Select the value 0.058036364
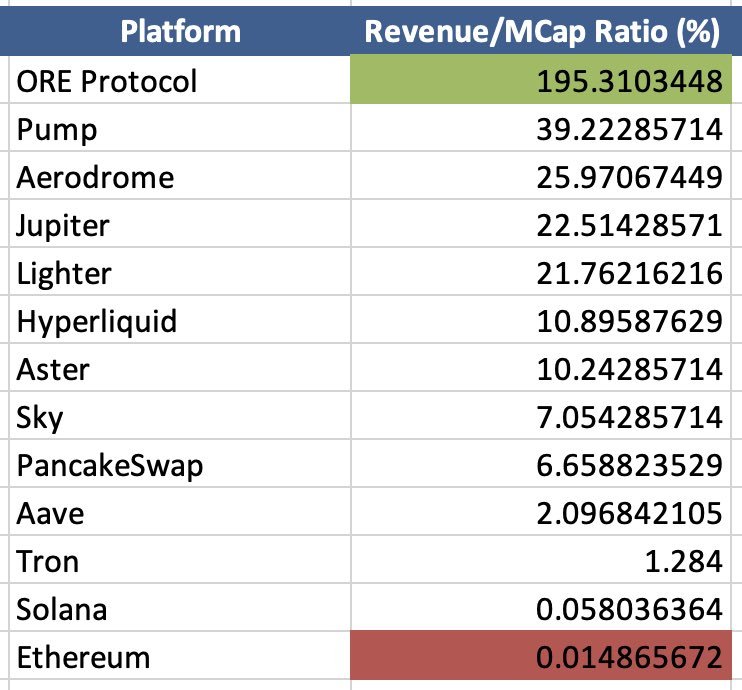 click(x=541, y=608)
